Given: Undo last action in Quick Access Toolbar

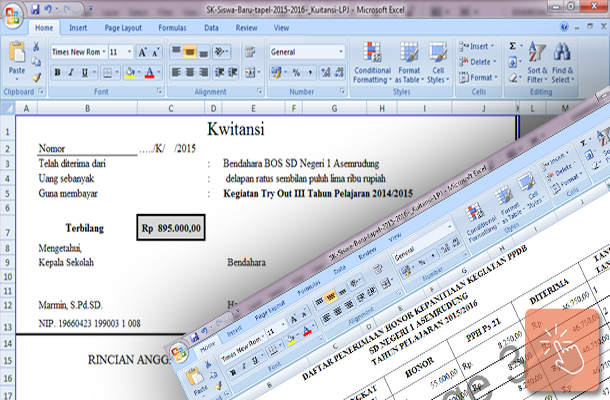Looking at the screenshot, I should pos(48,9).
